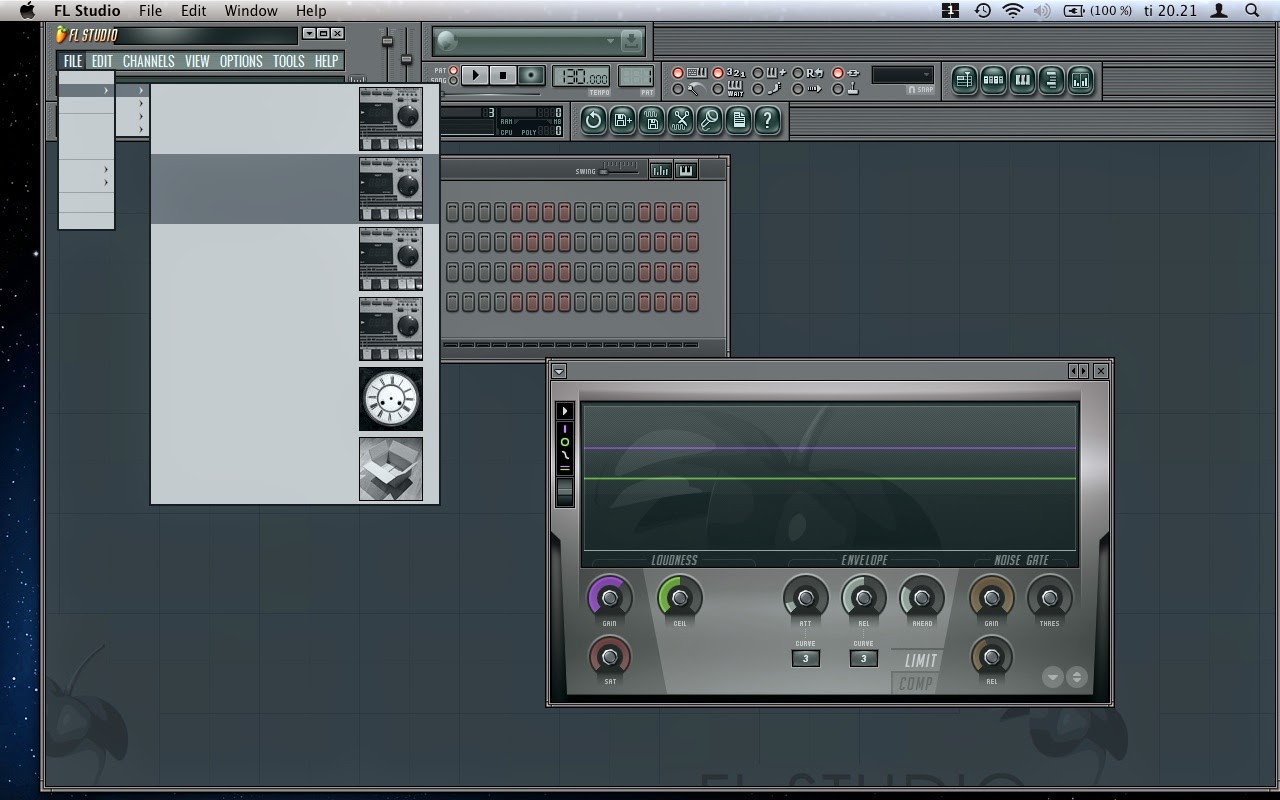Toggle green circle display in limiter
Image resolution: width=1280 pixels, height=800 pixels.
click(x=565, y=442)
